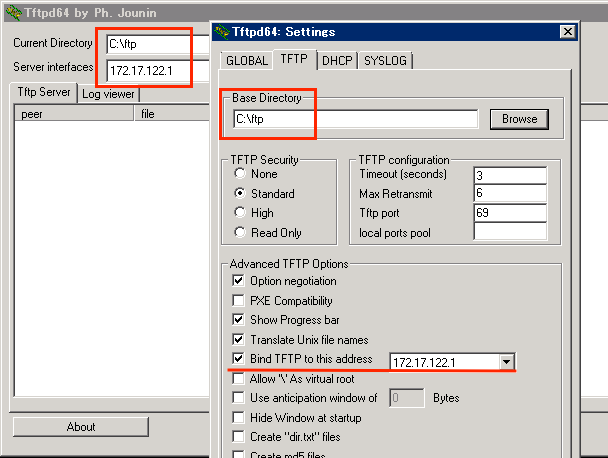Click the Base Directory input field
The image size is (608, 458).
point(356,119)
